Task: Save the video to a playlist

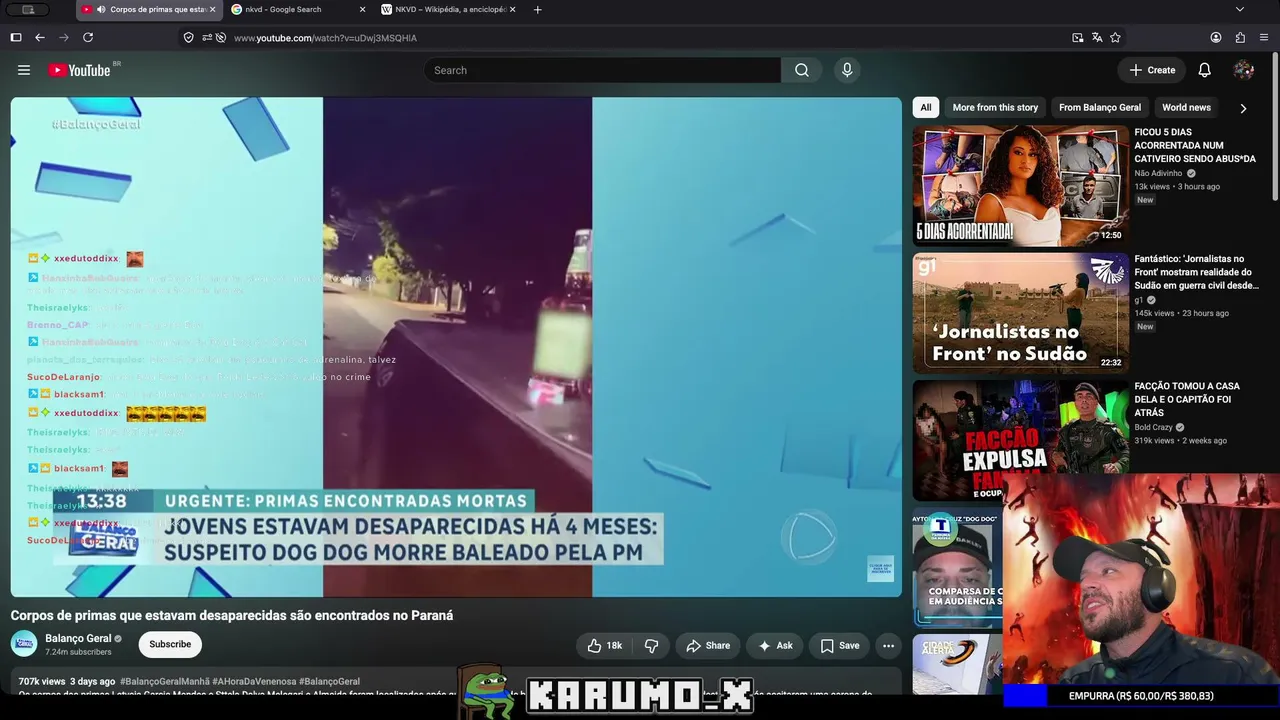Action: [x=840, y=646]
